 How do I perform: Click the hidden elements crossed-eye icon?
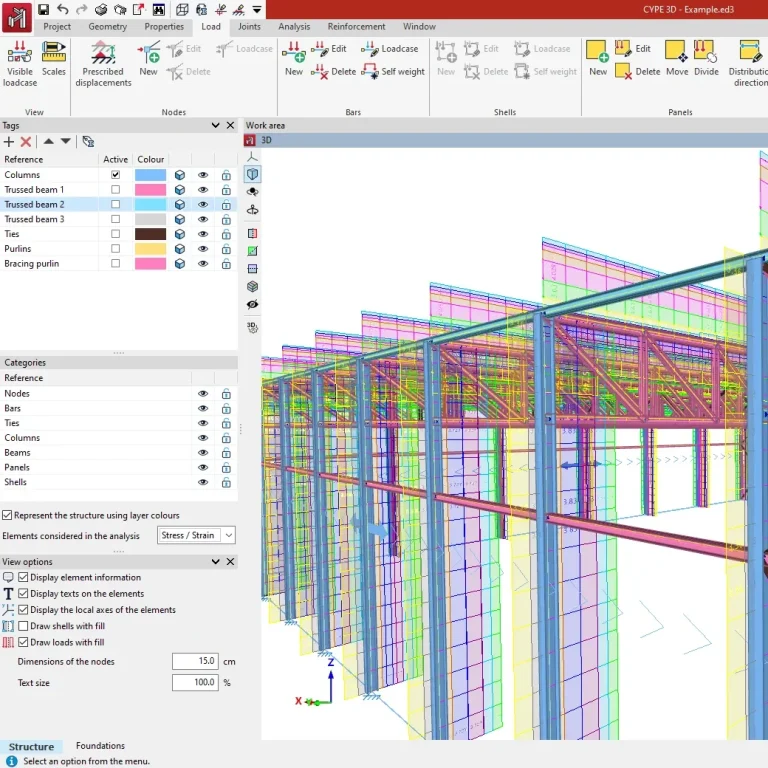pos(252,304)
